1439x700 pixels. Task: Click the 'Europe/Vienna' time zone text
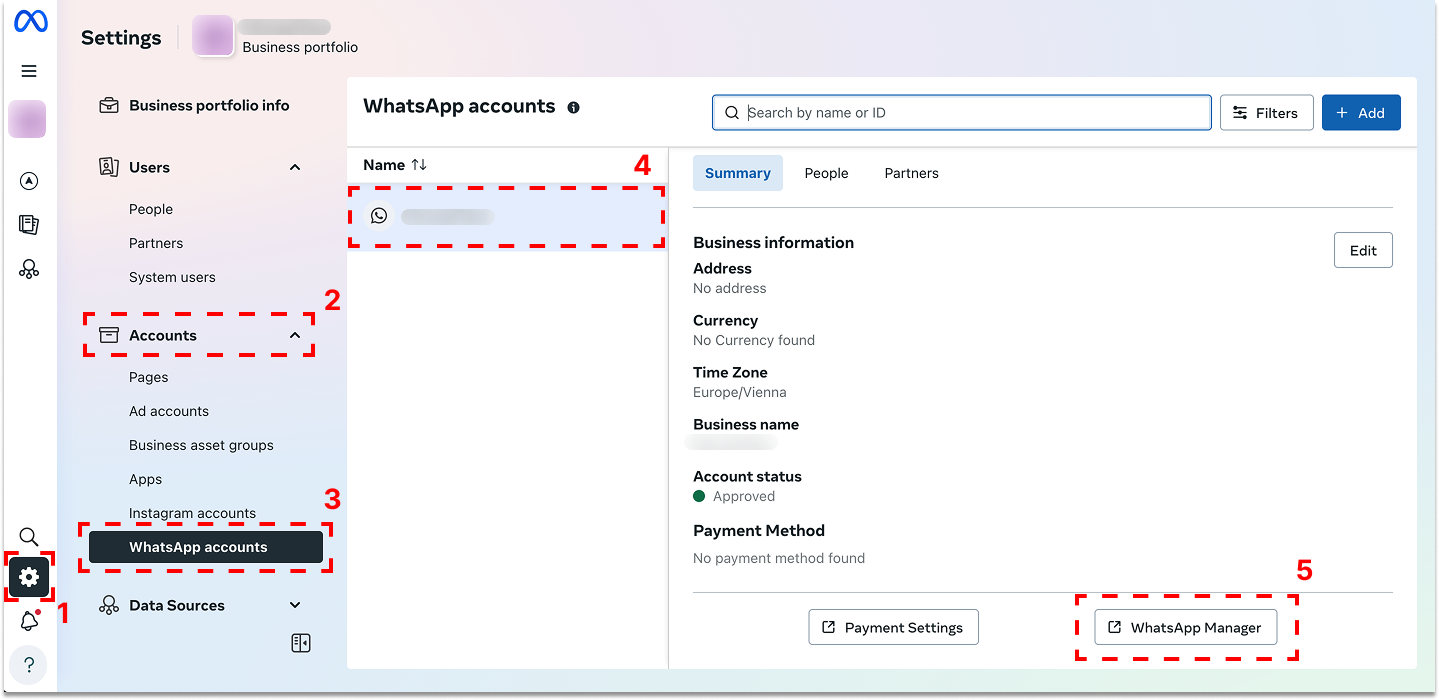[740, 392]
